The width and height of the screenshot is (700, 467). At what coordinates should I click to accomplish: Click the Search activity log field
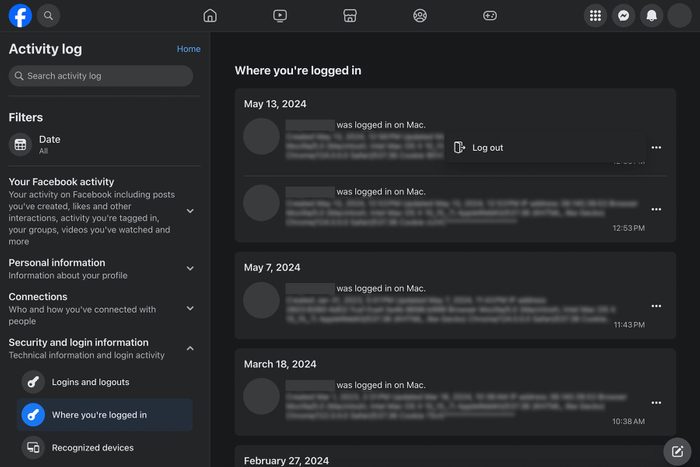[100, 76]
